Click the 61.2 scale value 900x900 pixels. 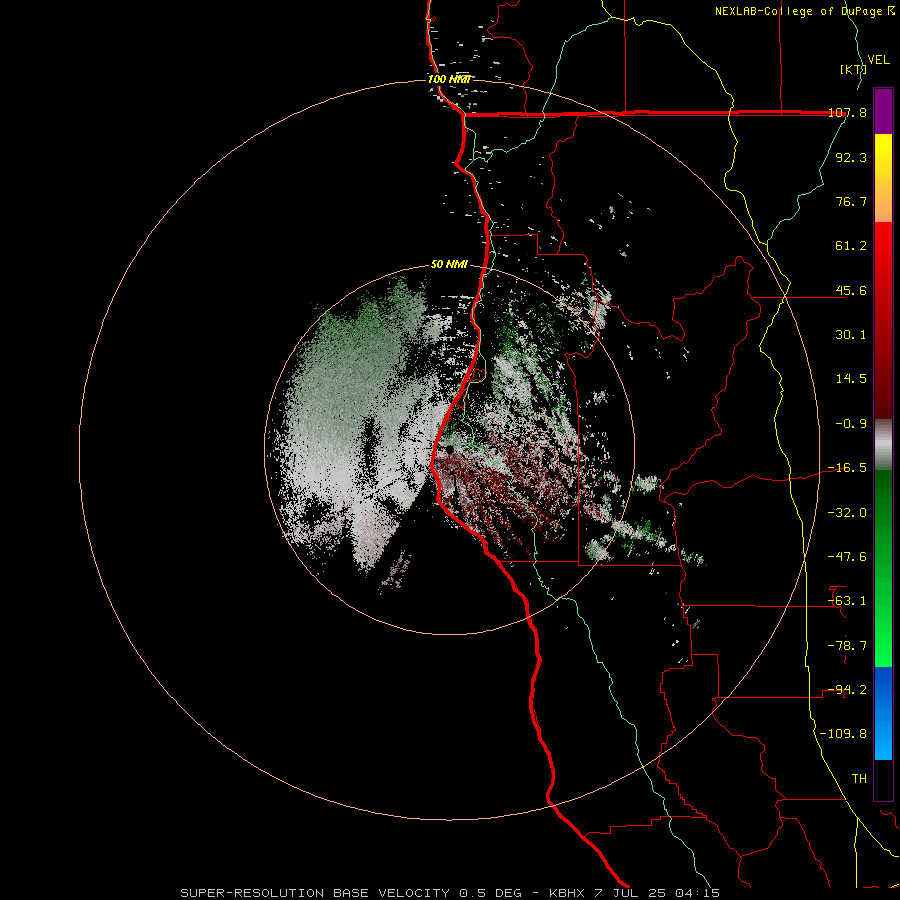[x=851, y=246]
